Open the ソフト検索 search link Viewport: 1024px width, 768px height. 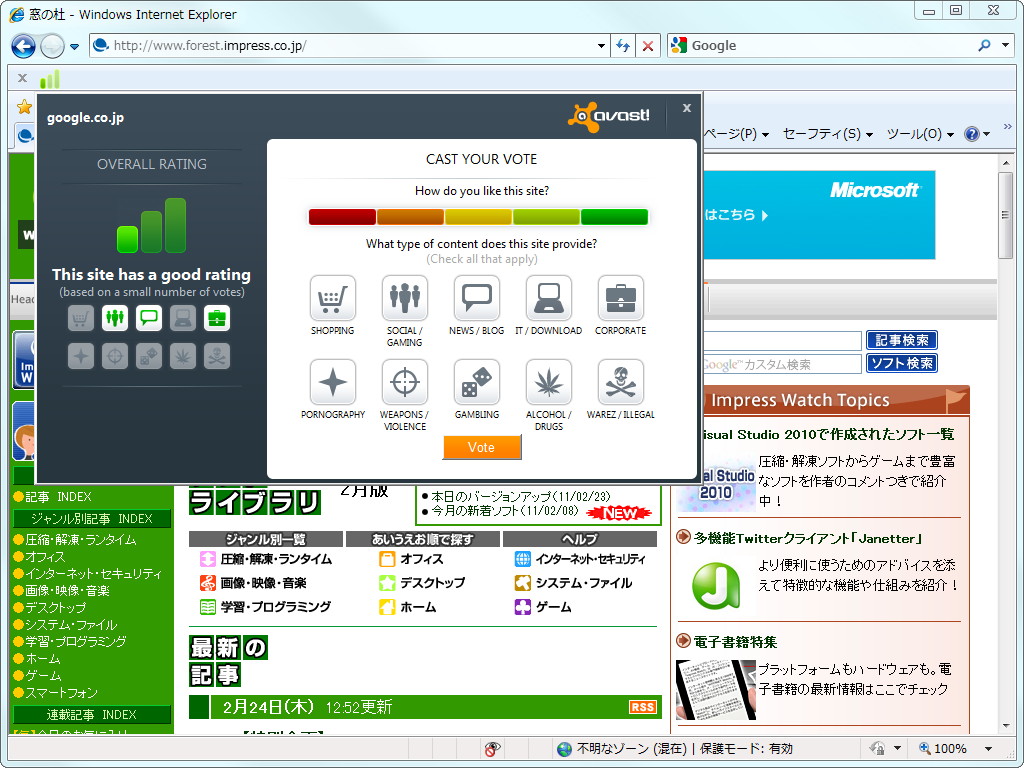tap(901, 362)
